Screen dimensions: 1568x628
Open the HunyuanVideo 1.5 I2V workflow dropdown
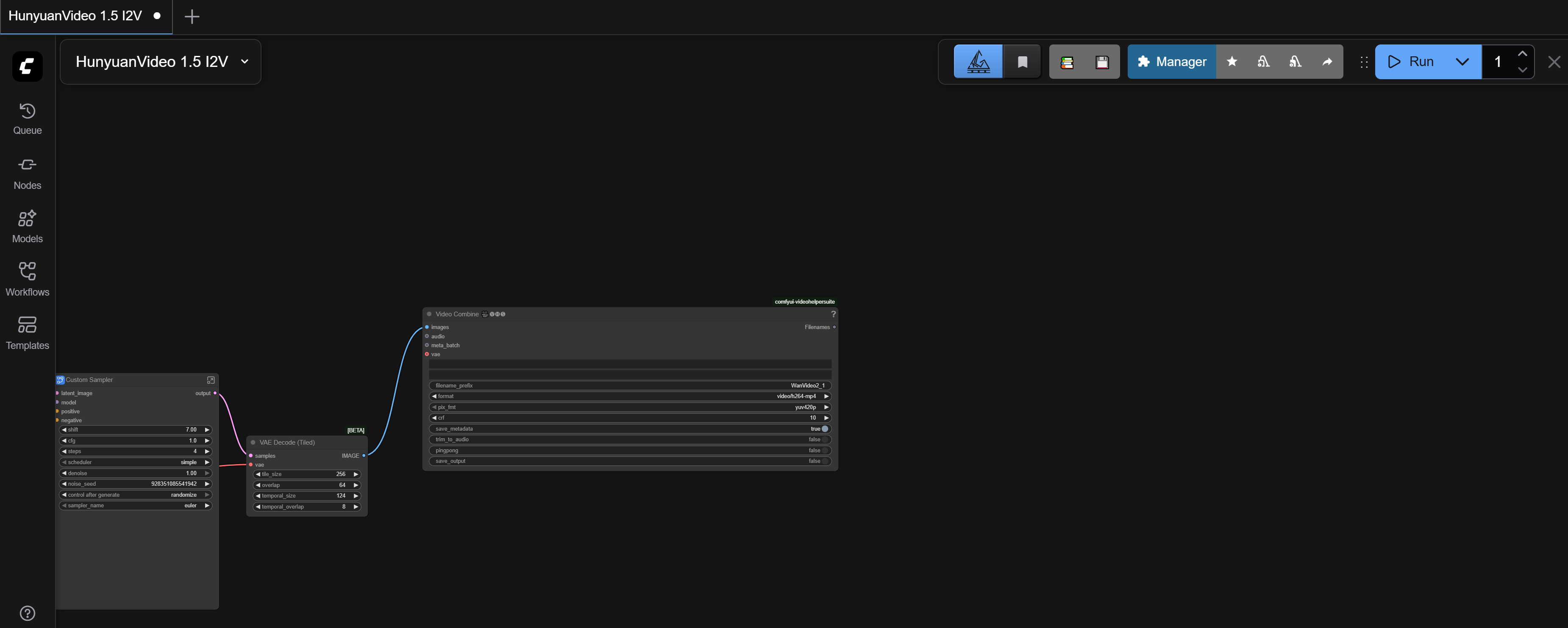pos(244,61)
